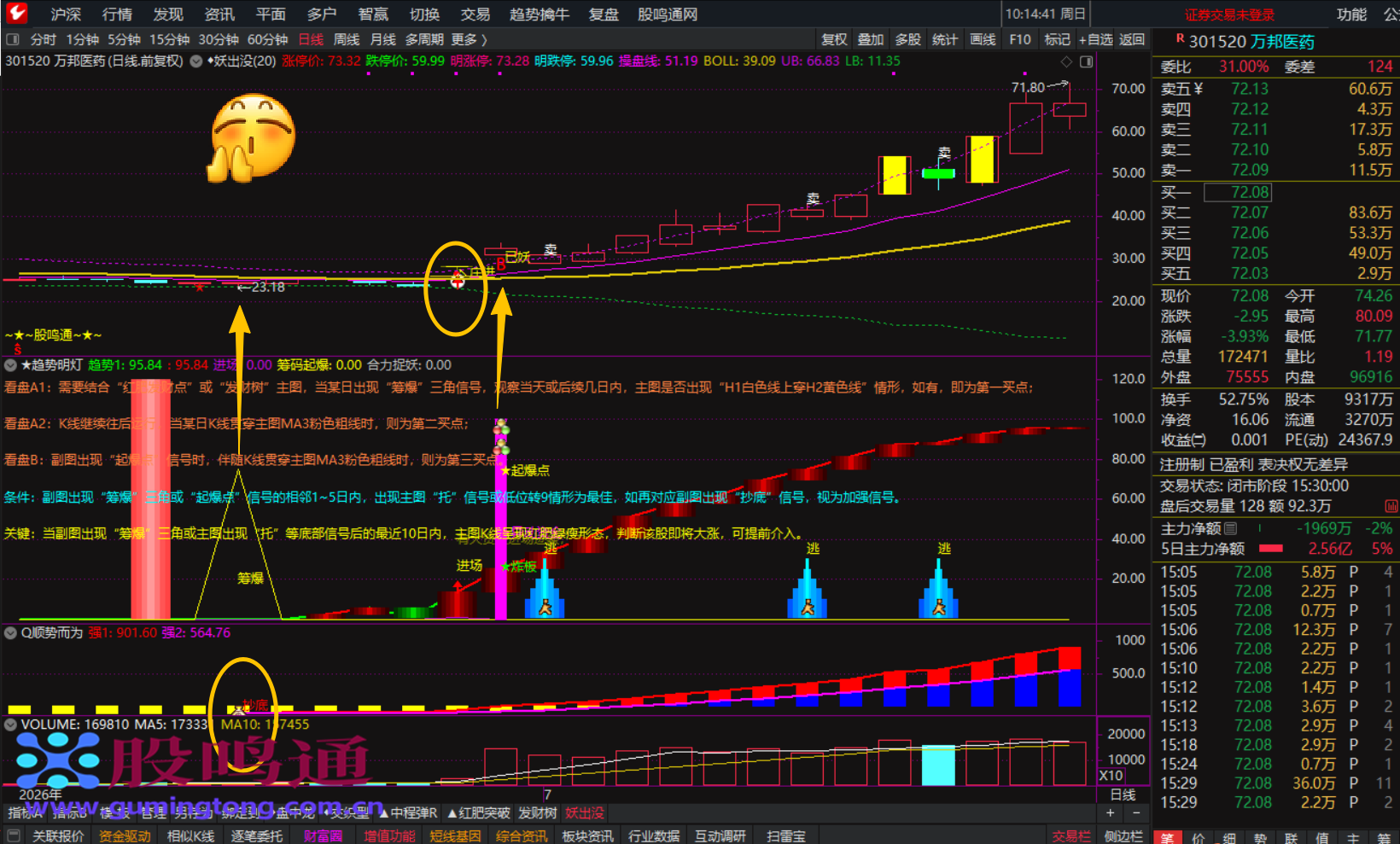Click the red app logo icon
This screenshot has height=844, width=1400.
point(16,13)
